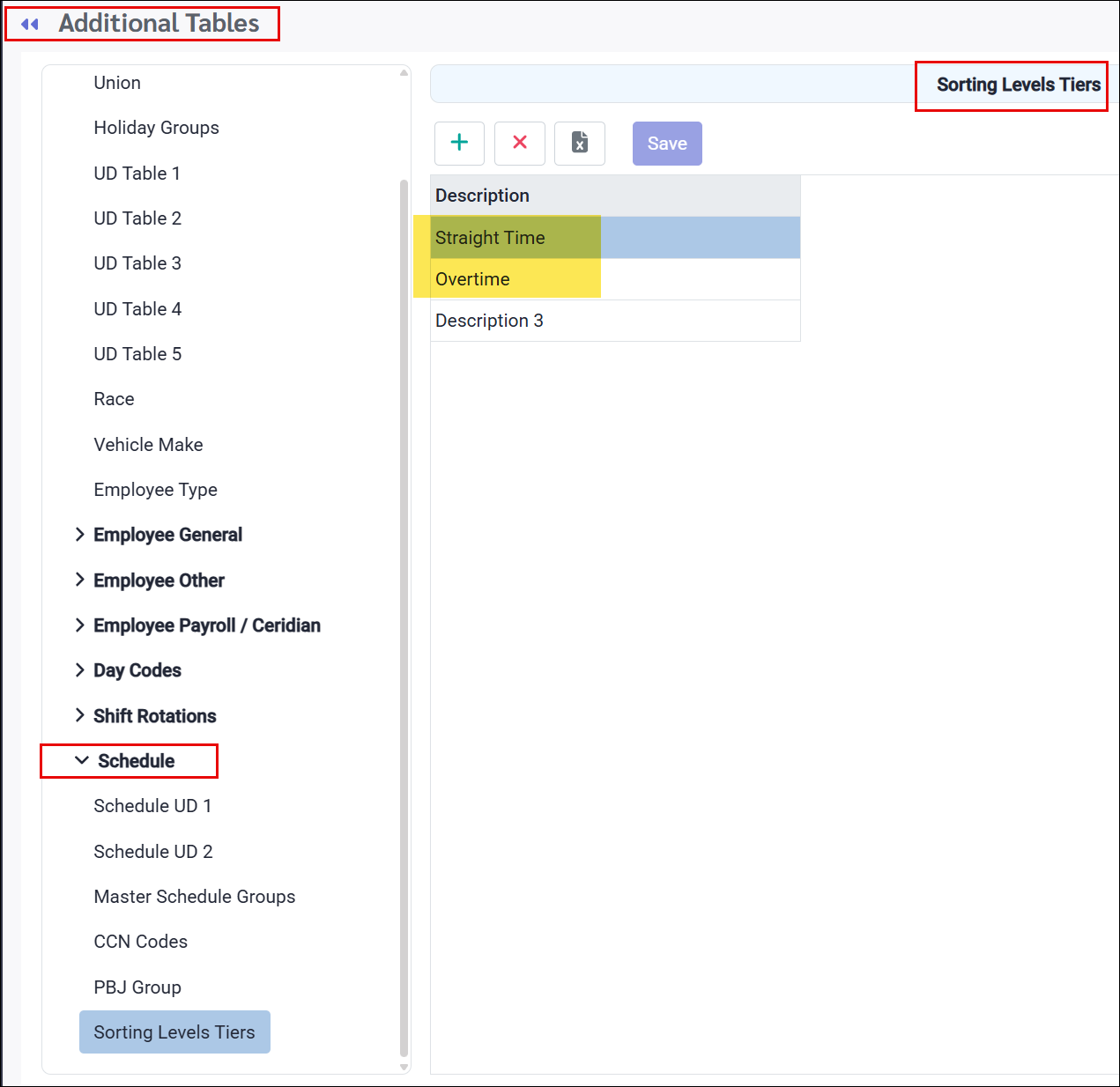Click the green plus add icon
This screenshot has height=1087, width=1120.
[x=459, y=143]
